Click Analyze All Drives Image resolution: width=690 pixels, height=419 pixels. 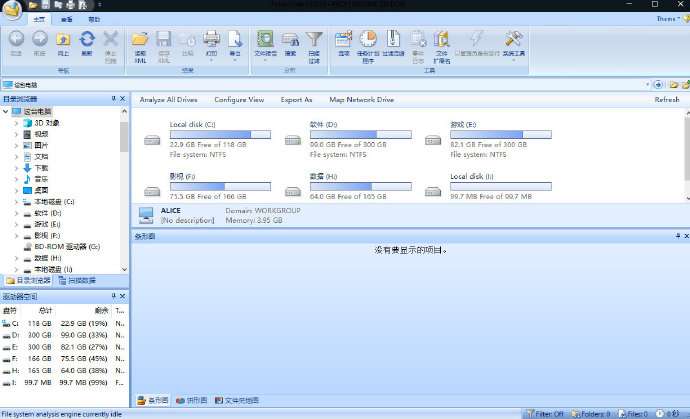[169, 100]
